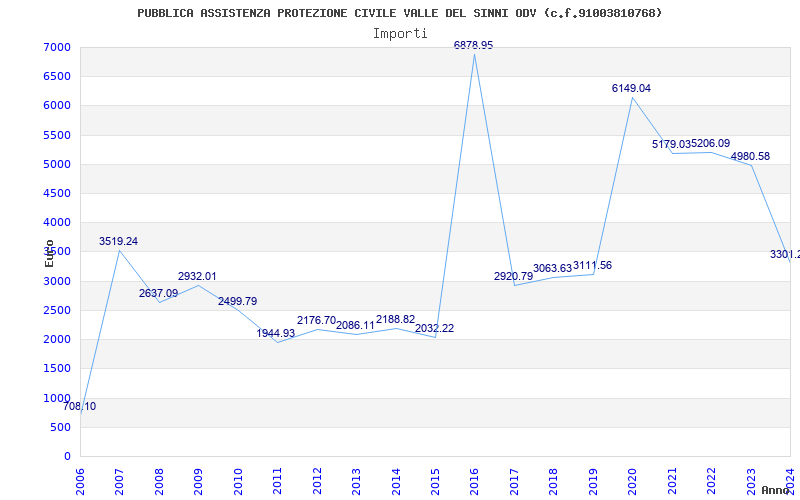Viewport: 800px width, 500px height.
Task: Click the data label 4980.58
Action: click(x=750, y=156)
